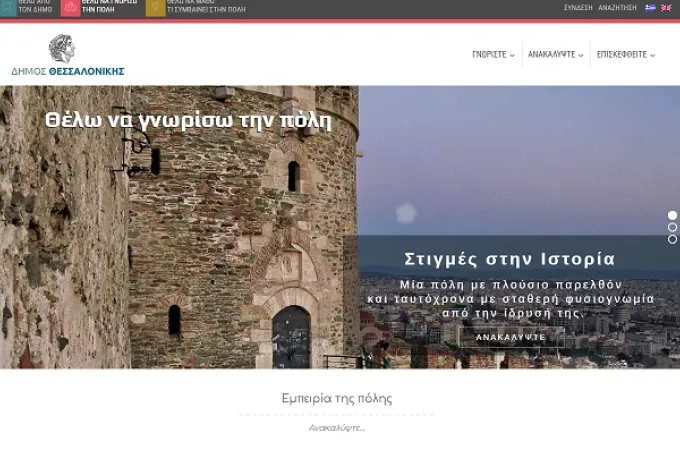Click ΑΝΑΖΗΤΗΣΗ search link
Screen dimensions: 680x450
point(618,8)
